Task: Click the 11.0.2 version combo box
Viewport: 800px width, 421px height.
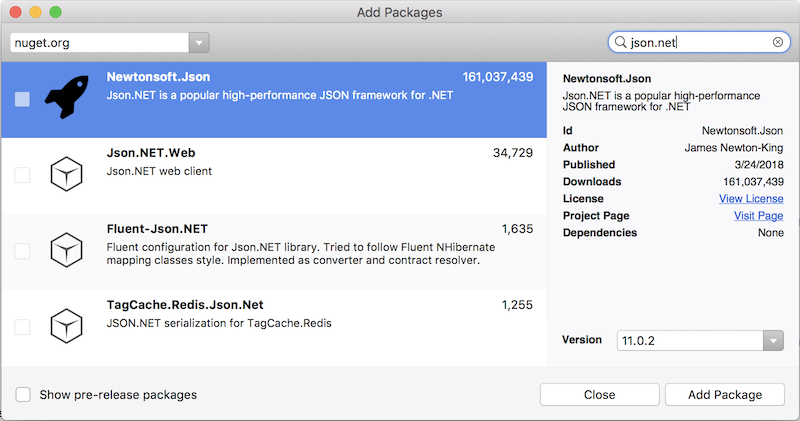Action: click(700, 340)
